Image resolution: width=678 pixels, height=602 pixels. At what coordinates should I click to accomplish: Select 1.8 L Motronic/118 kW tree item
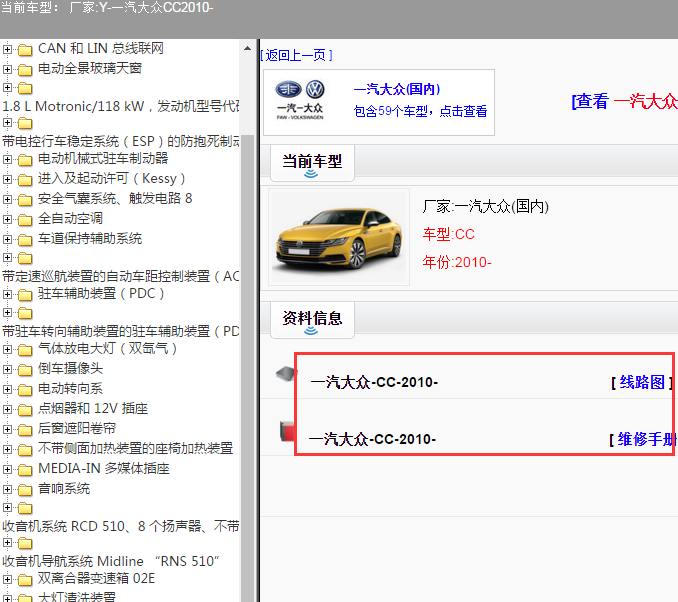tap(121, 106)
